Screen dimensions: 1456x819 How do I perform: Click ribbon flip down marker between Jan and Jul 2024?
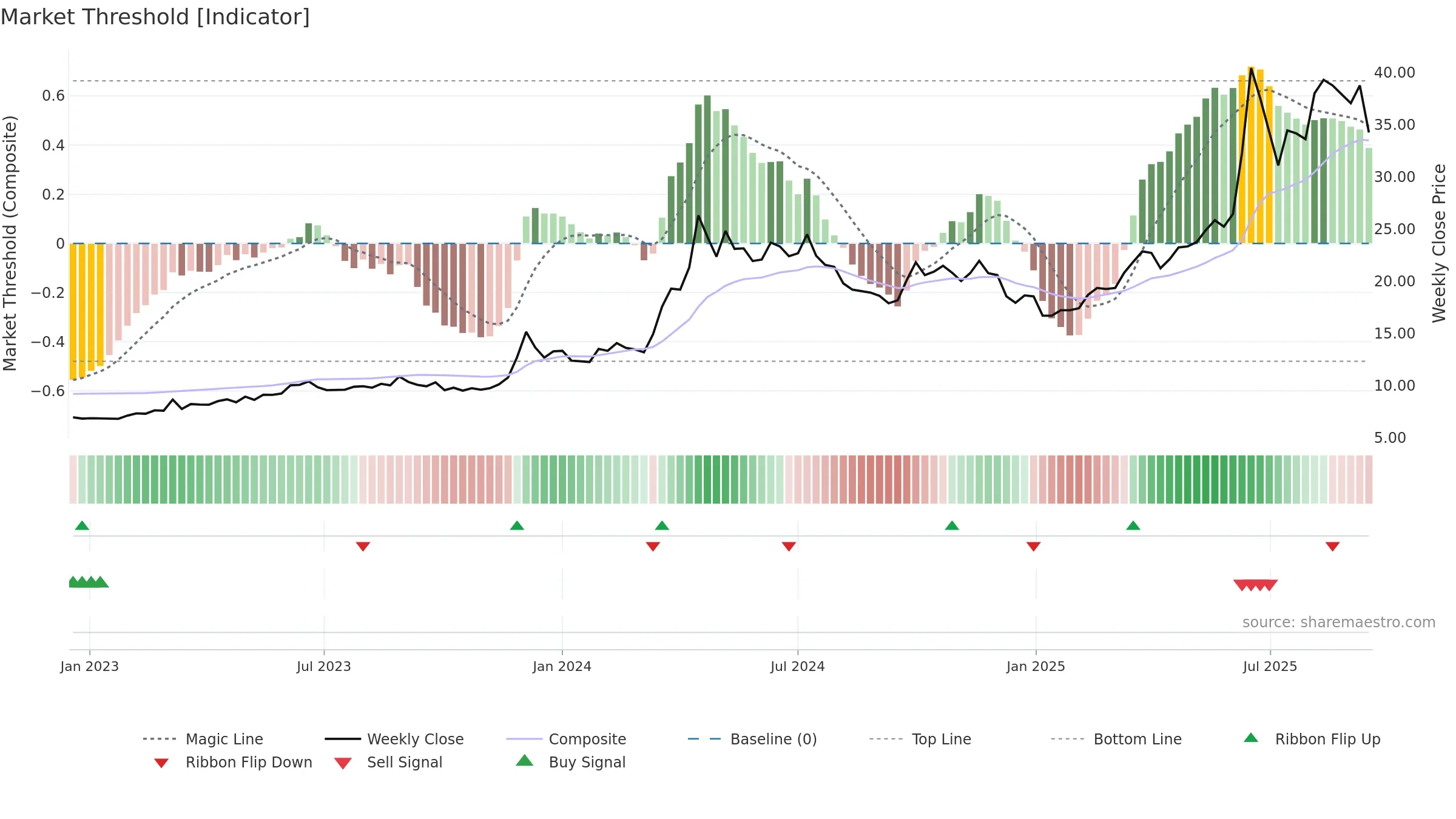click(653, 547)
